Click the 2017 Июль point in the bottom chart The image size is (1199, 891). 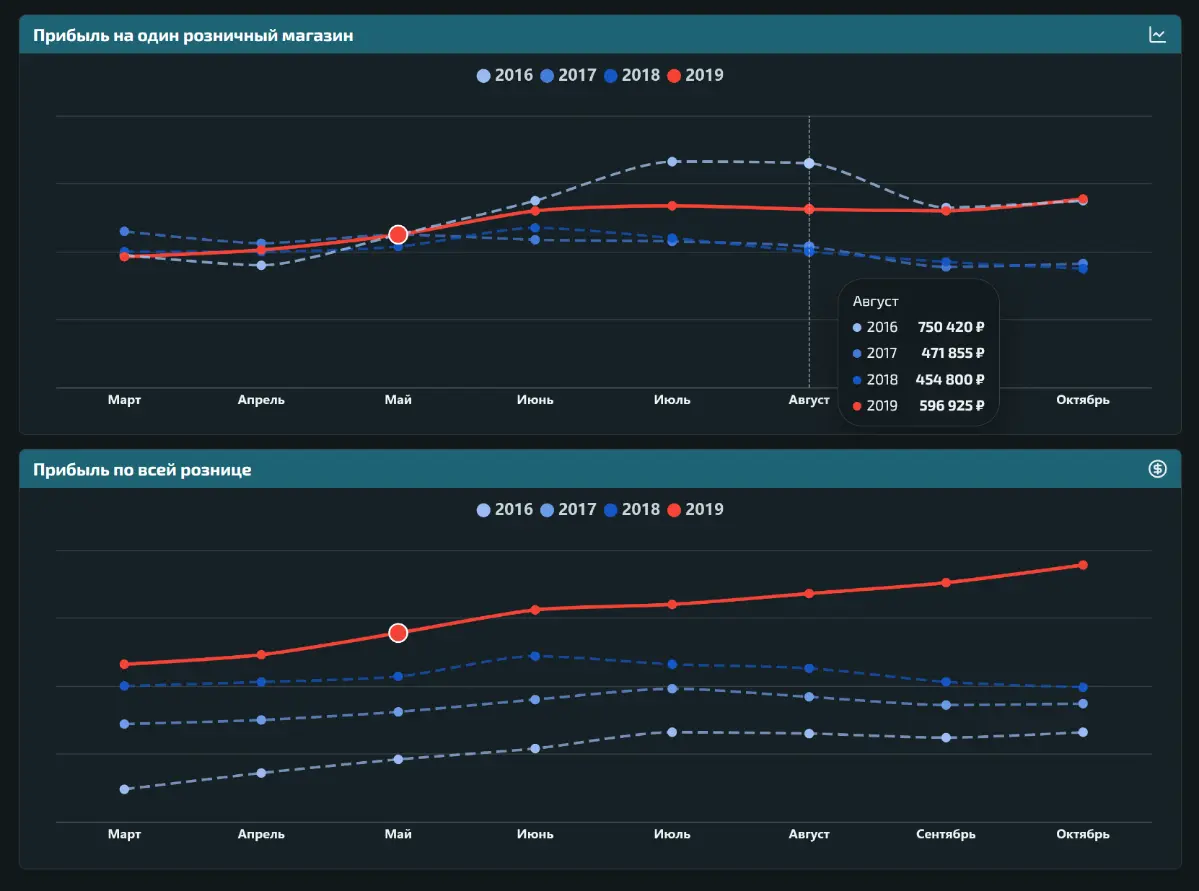(x=672, y=688)
